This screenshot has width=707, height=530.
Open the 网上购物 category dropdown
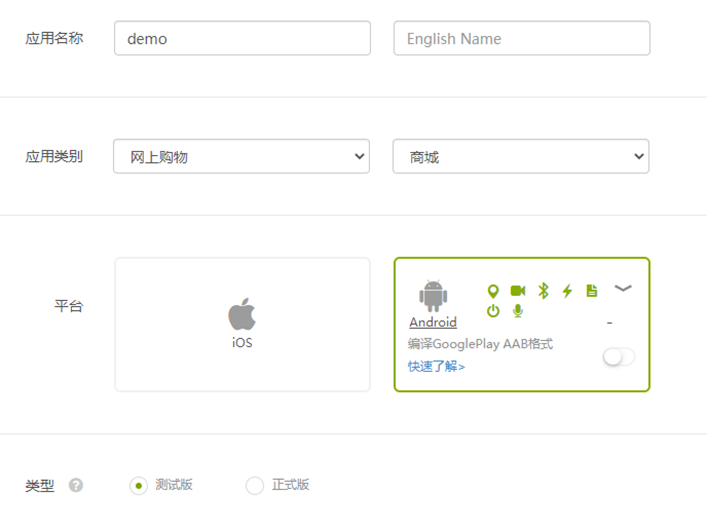pos(242,157)
